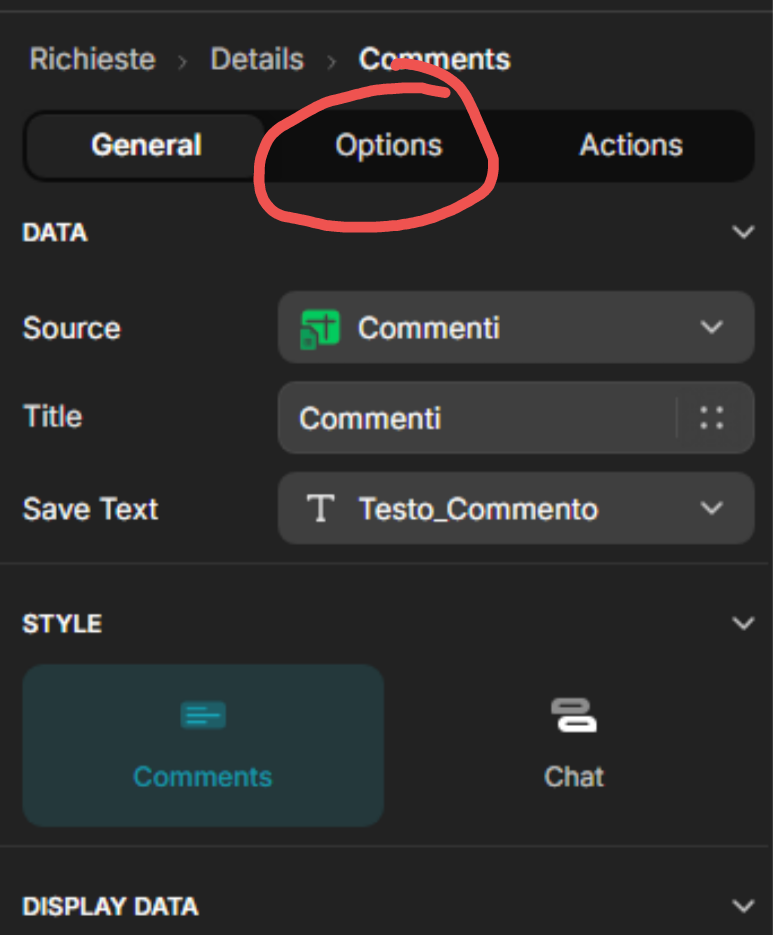773x935 pixels.
Task: Open the Save Text dropdown
Action: 515,509
